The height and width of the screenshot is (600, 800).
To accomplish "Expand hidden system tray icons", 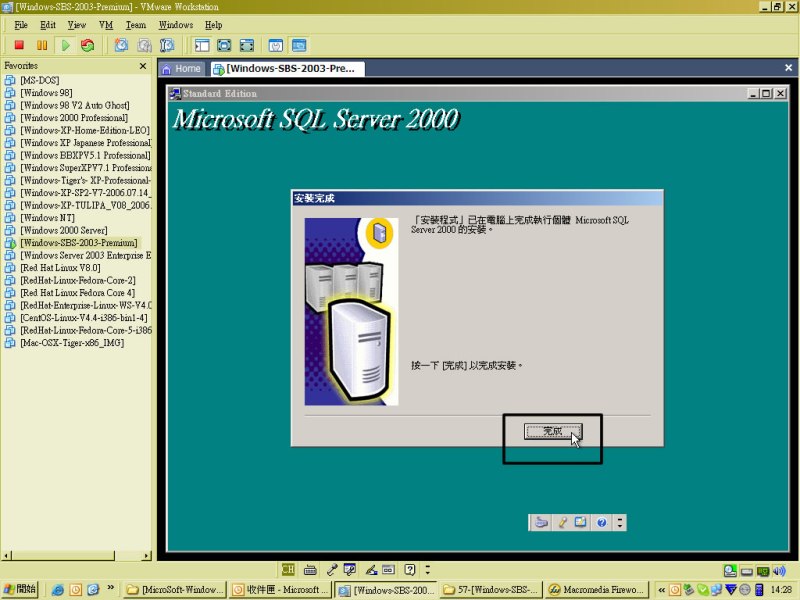I will 661,590.
